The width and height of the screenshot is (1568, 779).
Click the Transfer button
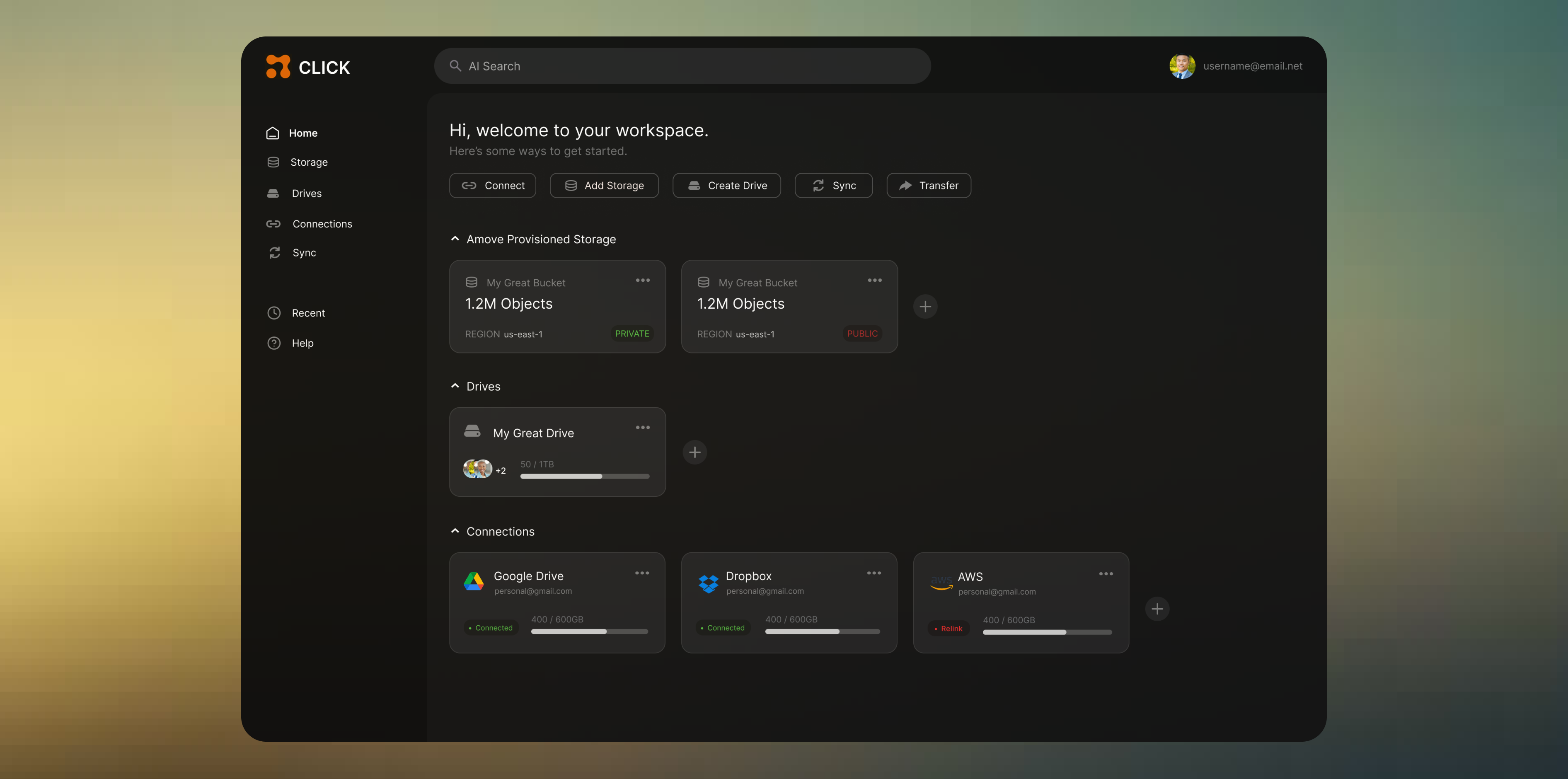coord(928,186)
